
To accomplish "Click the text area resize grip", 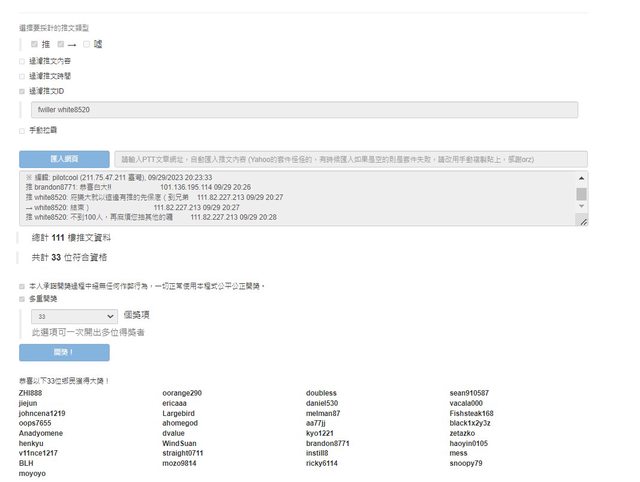I will pyautogui.click(x=582, y=221).
